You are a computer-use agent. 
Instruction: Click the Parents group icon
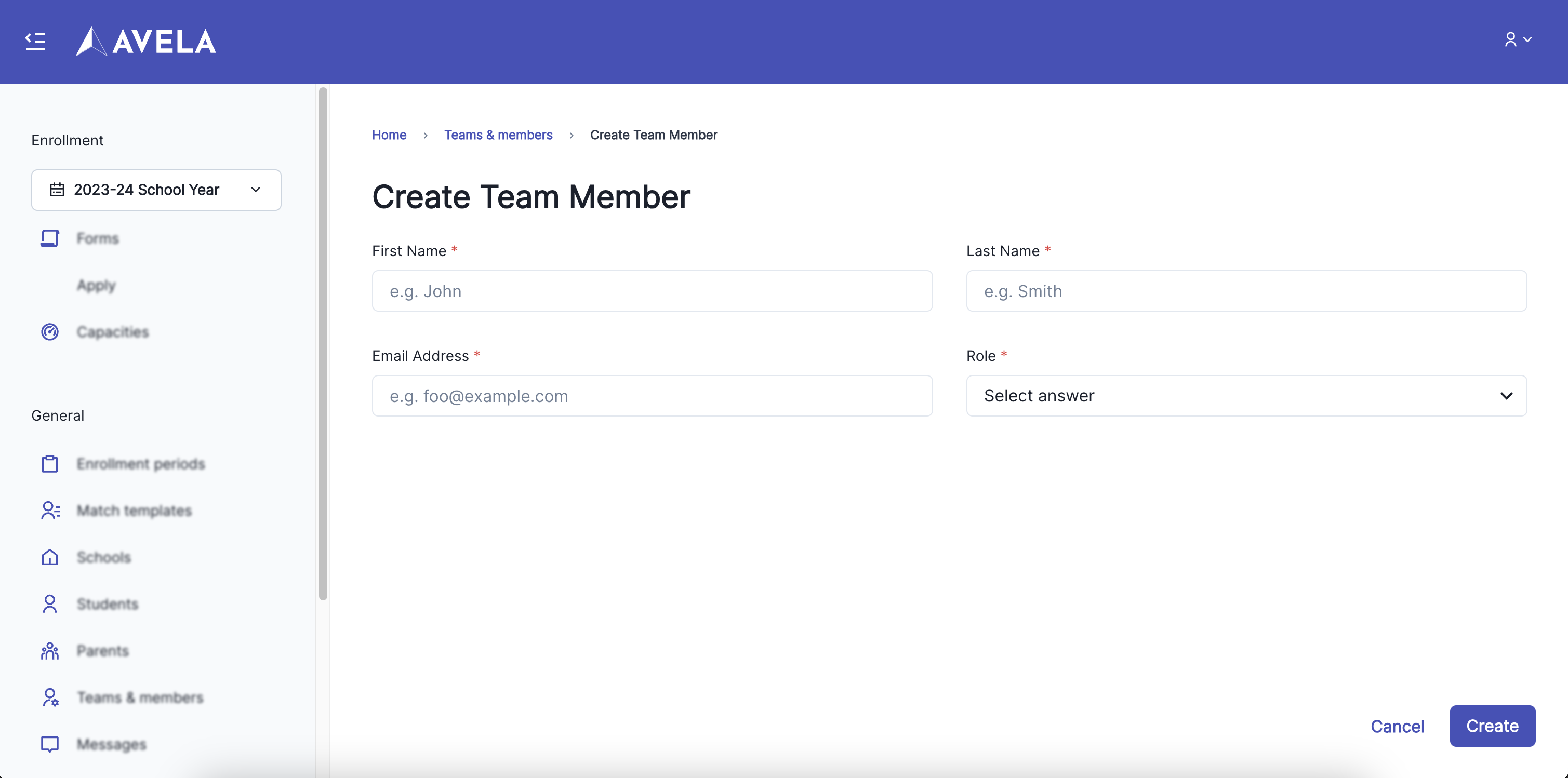(x=50, y=651)
